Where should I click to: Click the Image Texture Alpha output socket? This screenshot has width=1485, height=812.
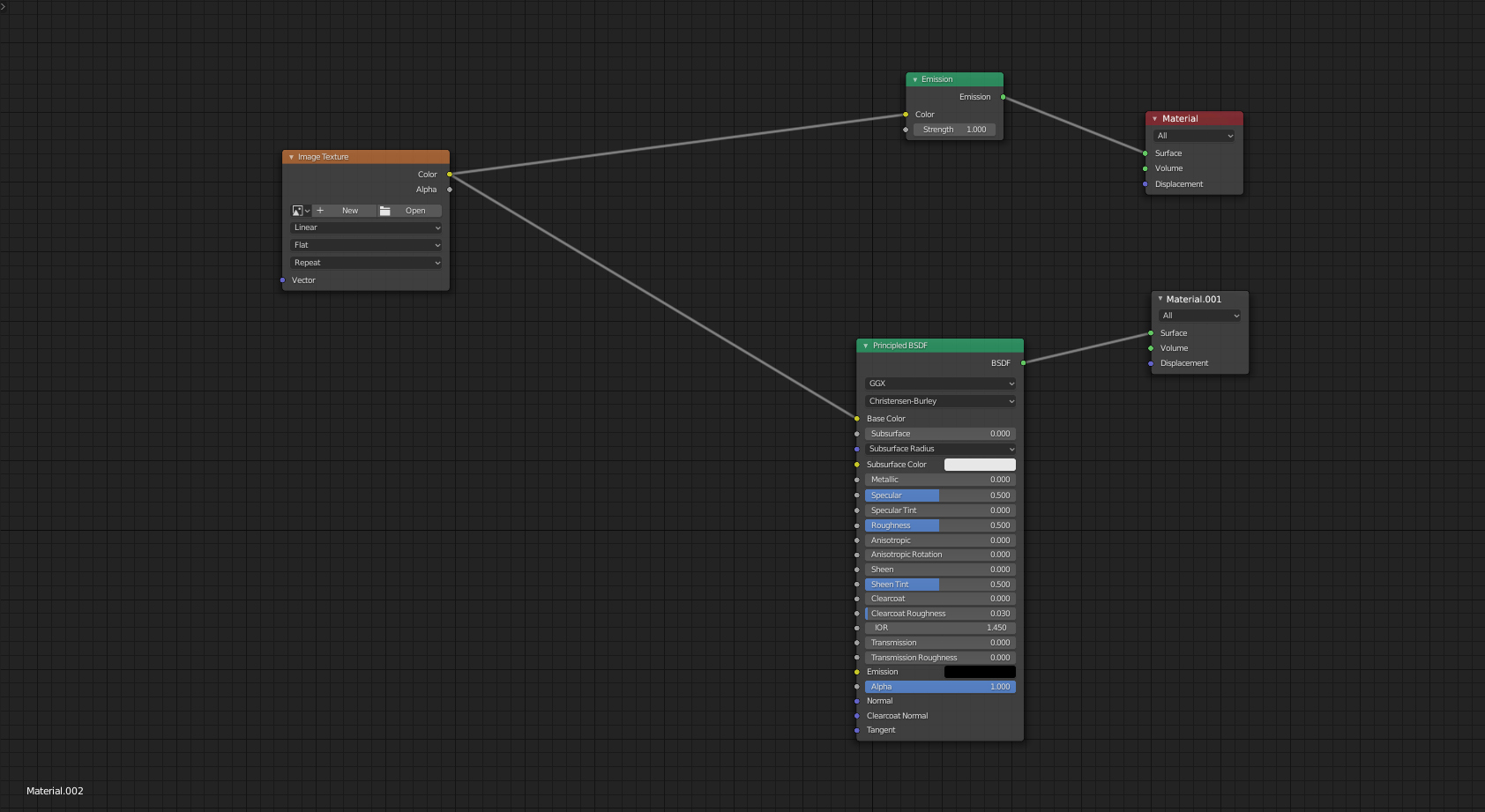coord(450,190)
